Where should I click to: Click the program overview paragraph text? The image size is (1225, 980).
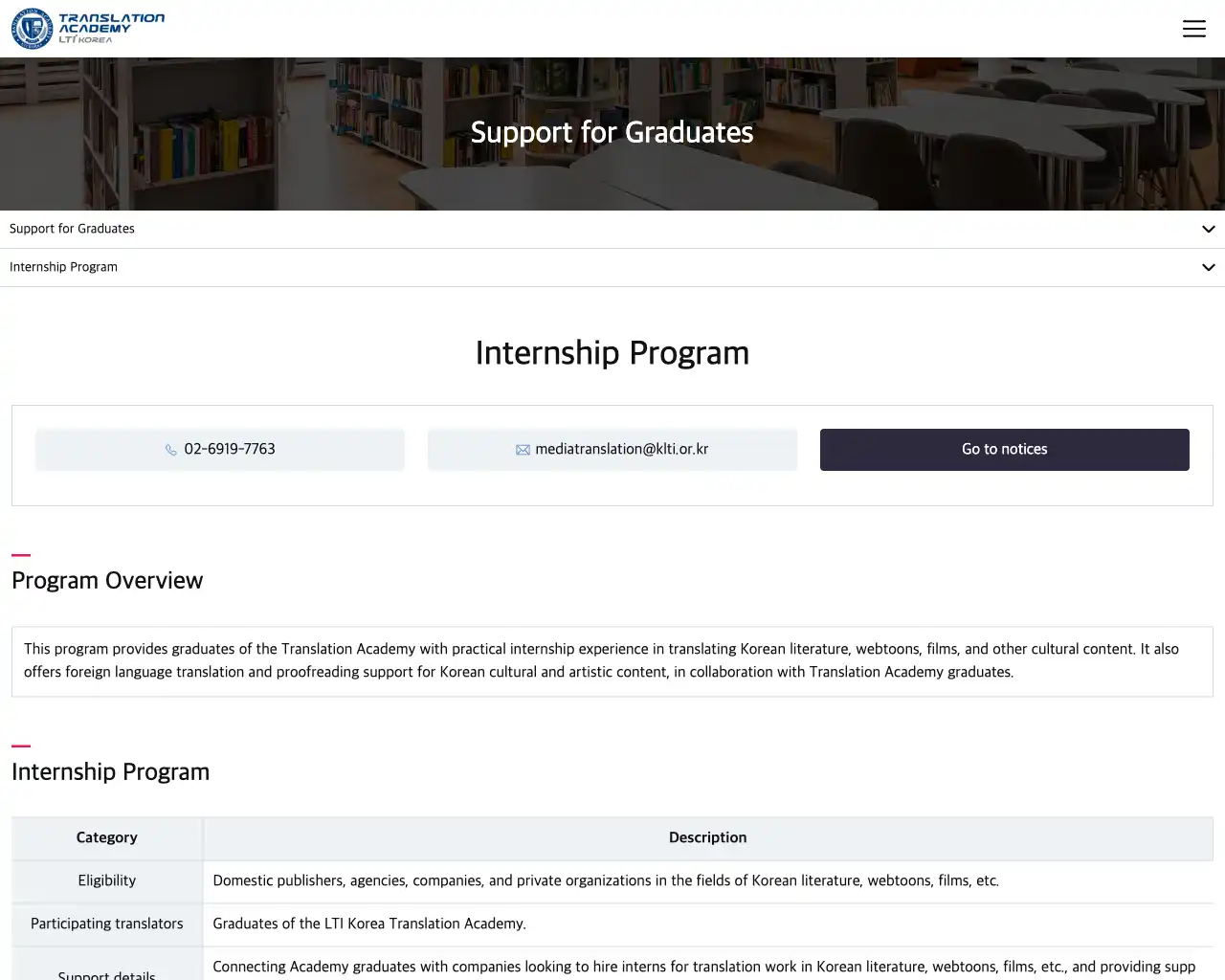click(x=601, y=660)
